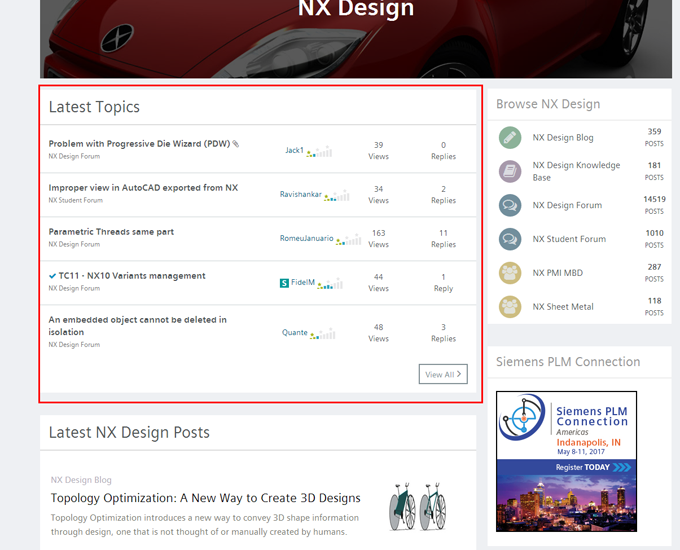Click the NX Sheet Metal group icon
Screen dimensions: 680x550
click(510, 306)
